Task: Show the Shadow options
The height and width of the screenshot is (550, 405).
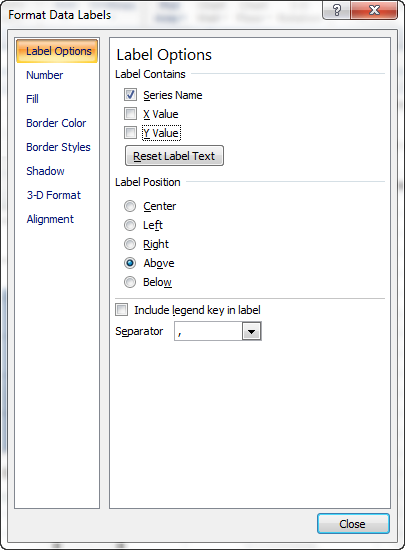Action: [45, 171]
